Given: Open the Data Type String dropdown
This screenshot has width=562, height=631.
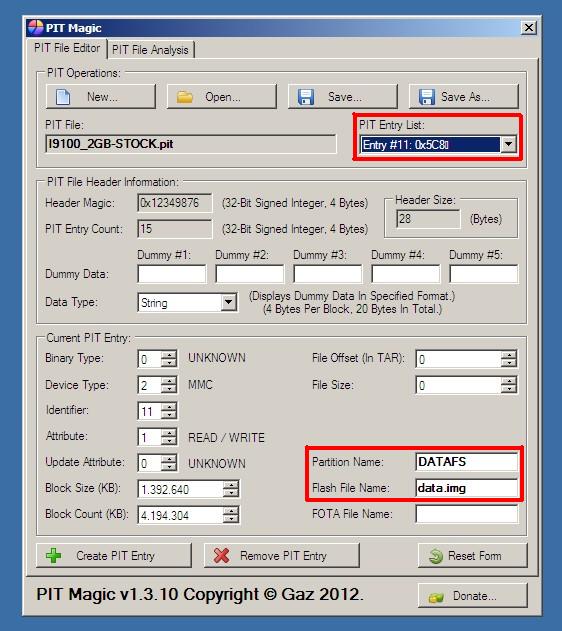Looking at the screenshot, I should click(x=228, y=303).
